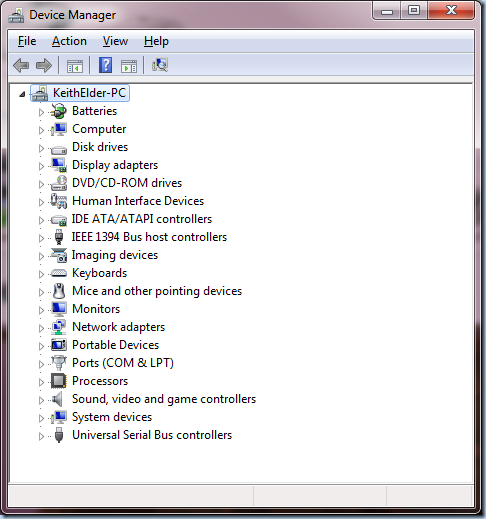Screen dimensions: 486x519
Task: Expand the Display adapters node
Action: click(x=41, y=166)
